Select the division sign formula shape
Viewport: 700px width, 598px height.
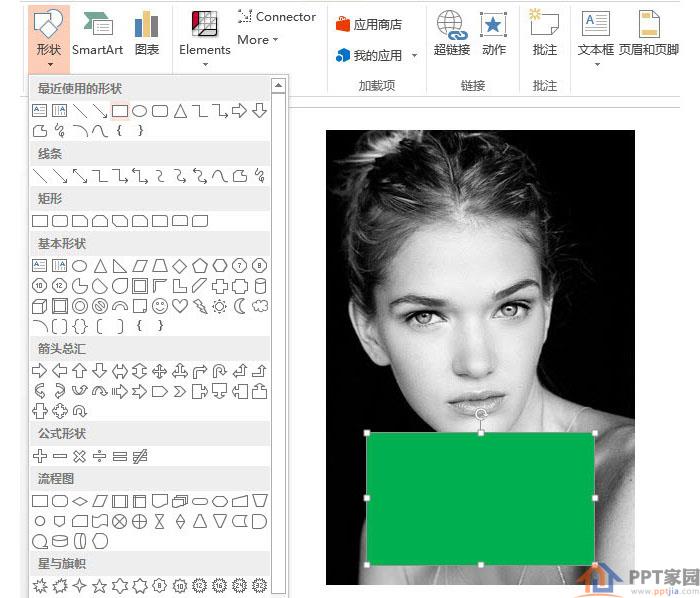click(100, 456)
